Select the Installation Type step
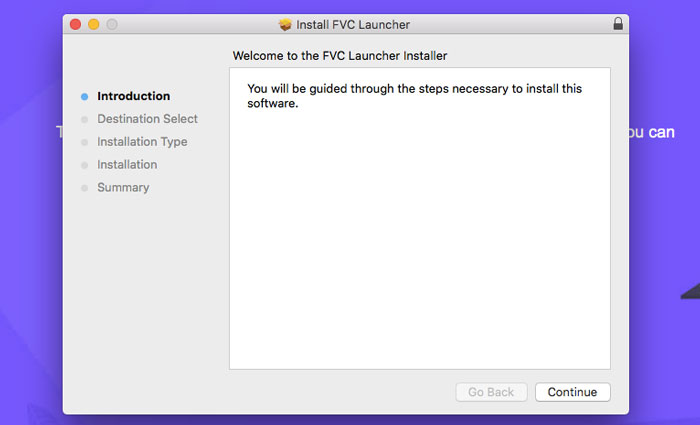 pyautogui.click(x=142, y=142)
